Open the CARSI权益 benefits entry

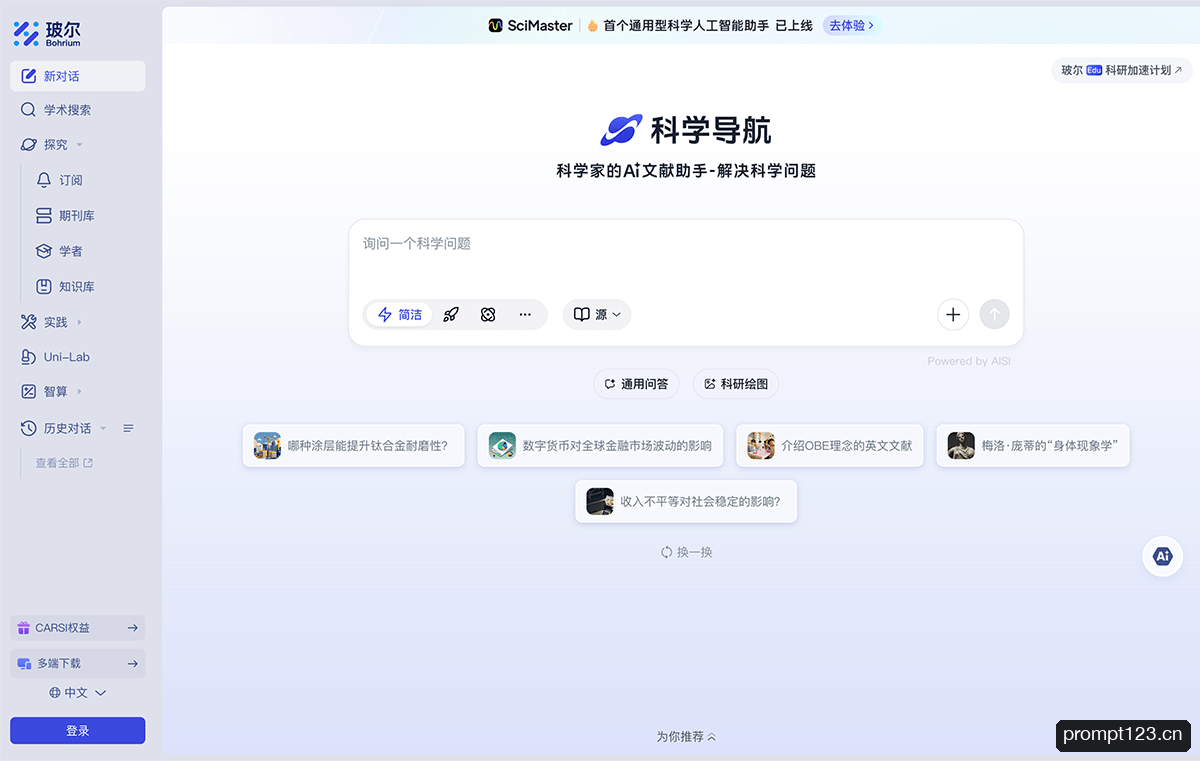tap(78, 628)
